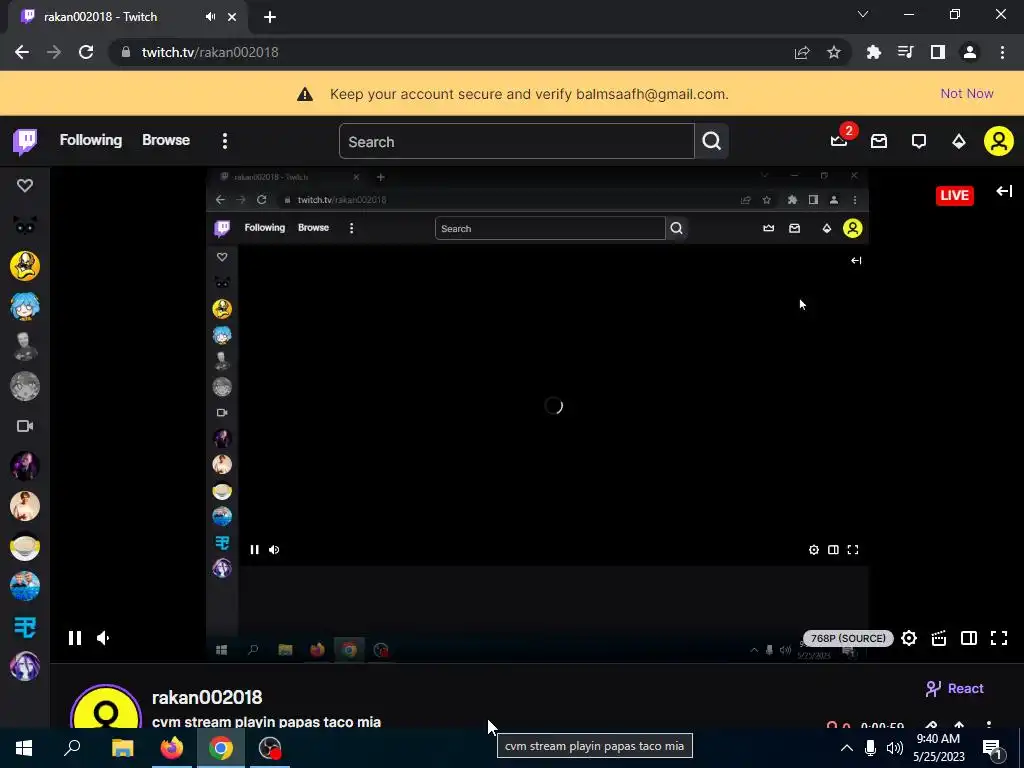
Task: Open the player settings gear
Action: 909,638
